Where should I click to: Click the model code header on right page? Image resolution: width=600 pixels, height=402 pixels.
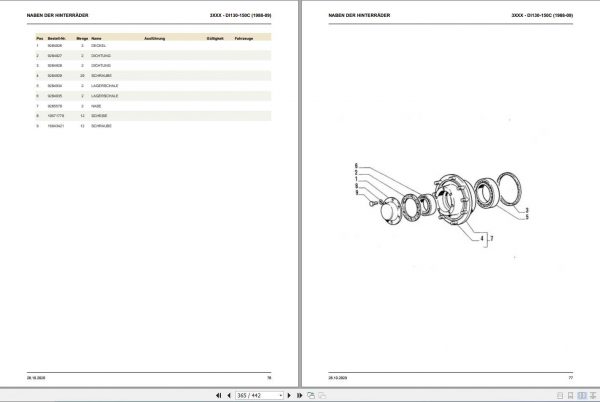pos(542,15)
